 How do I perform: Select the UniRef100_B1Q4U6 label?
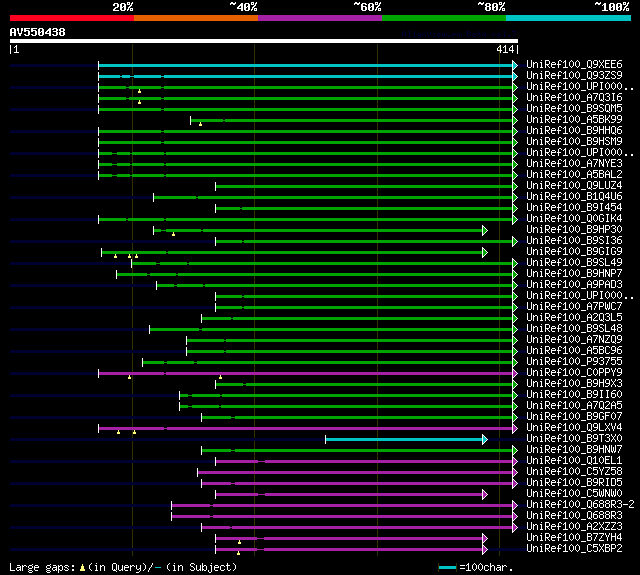[574, 197]
